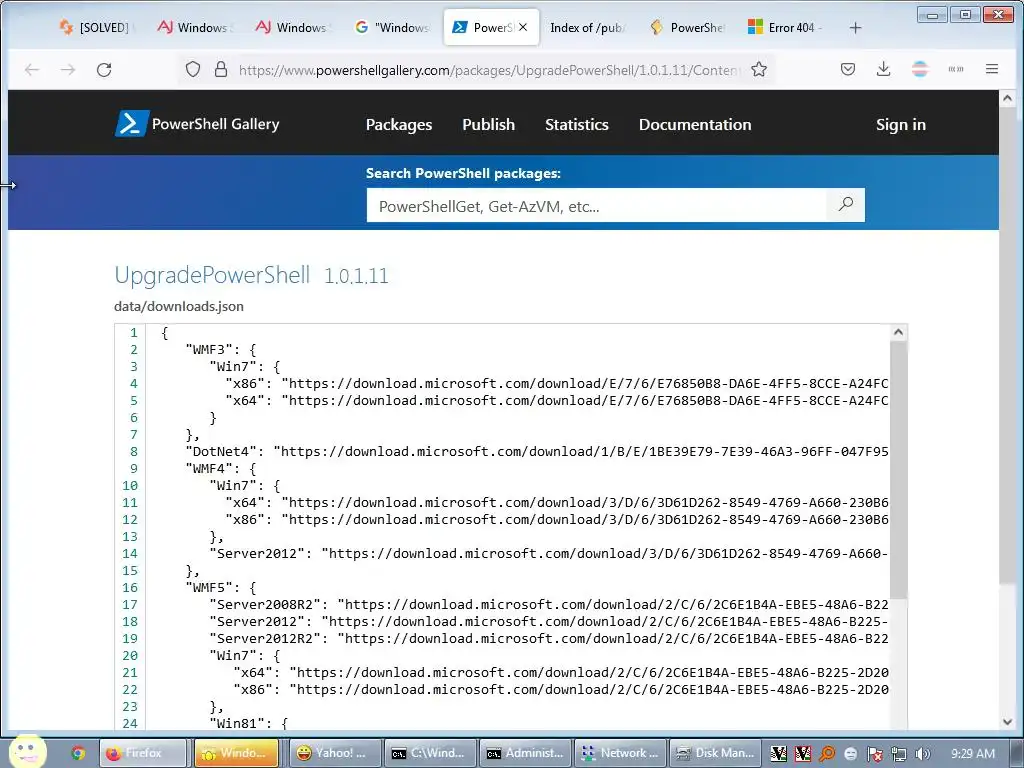Open the smiley face tray icon
Screen dimensions: 1024x768
pos(850,754)
